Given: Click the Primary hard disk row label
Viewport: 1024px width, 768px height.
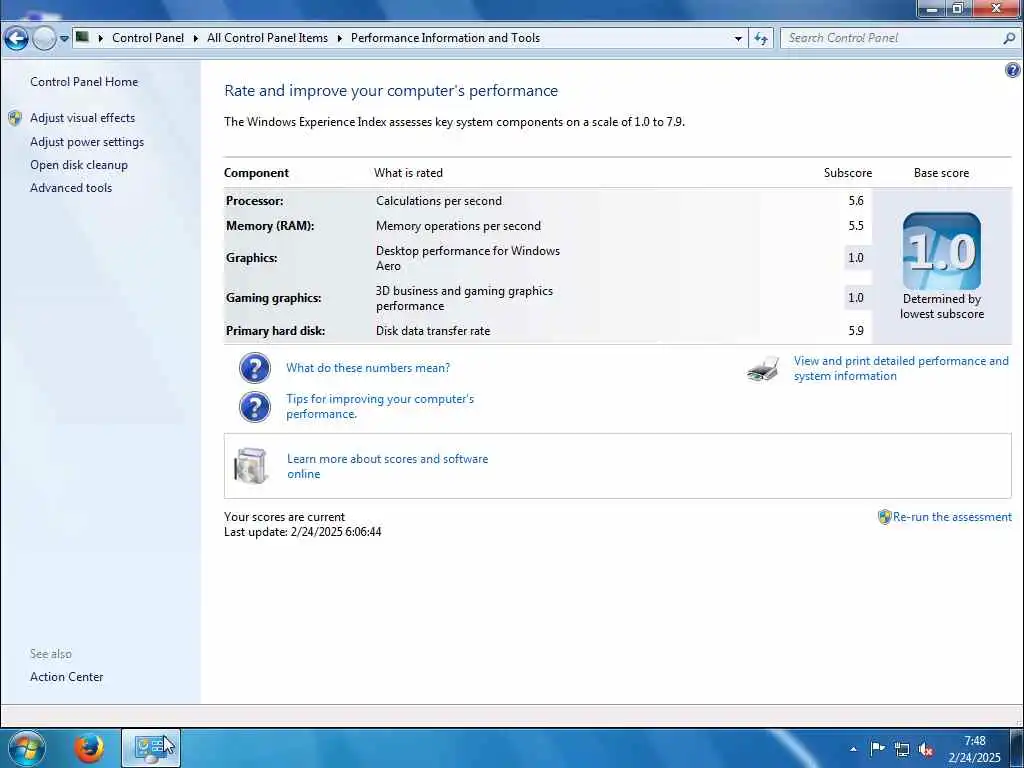Looking at the screenshot, I should [276, 330].
